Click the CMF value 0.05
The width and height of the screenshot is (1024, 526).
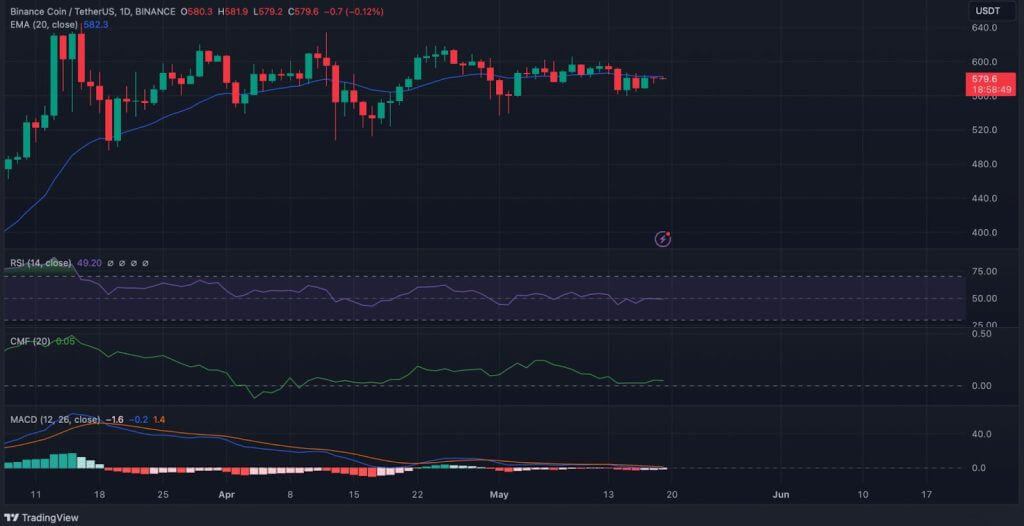click(65, 340)
